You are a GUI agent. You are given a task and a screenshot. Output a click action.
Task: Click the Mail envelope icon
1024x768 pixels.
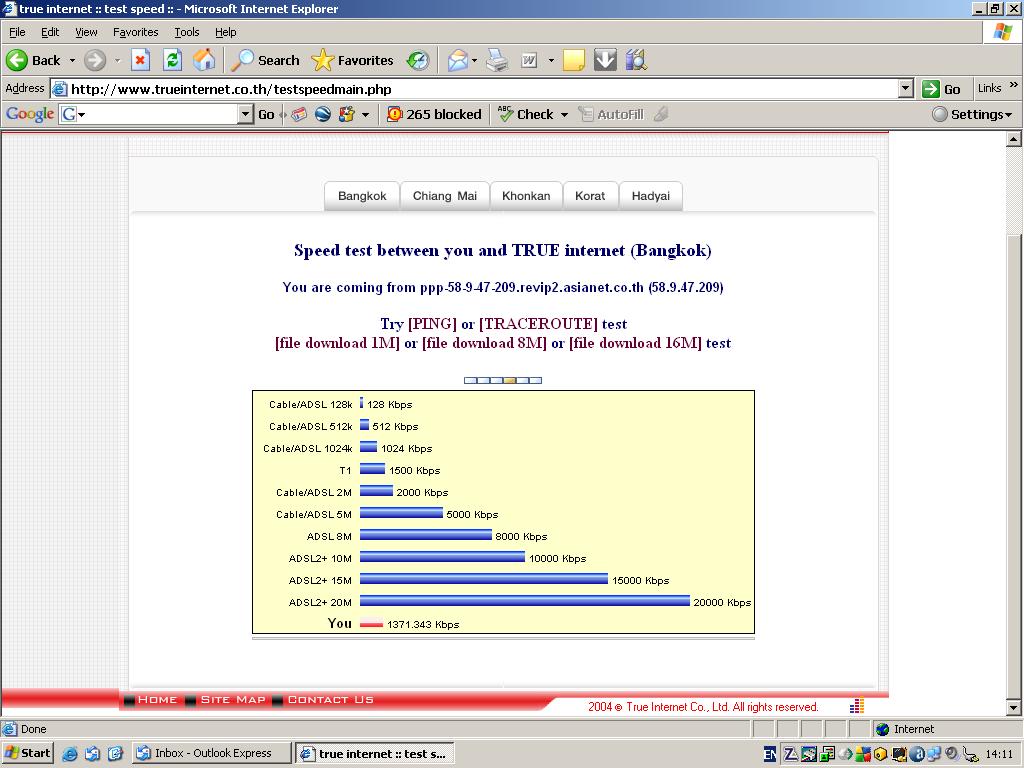tap(457, 61)
